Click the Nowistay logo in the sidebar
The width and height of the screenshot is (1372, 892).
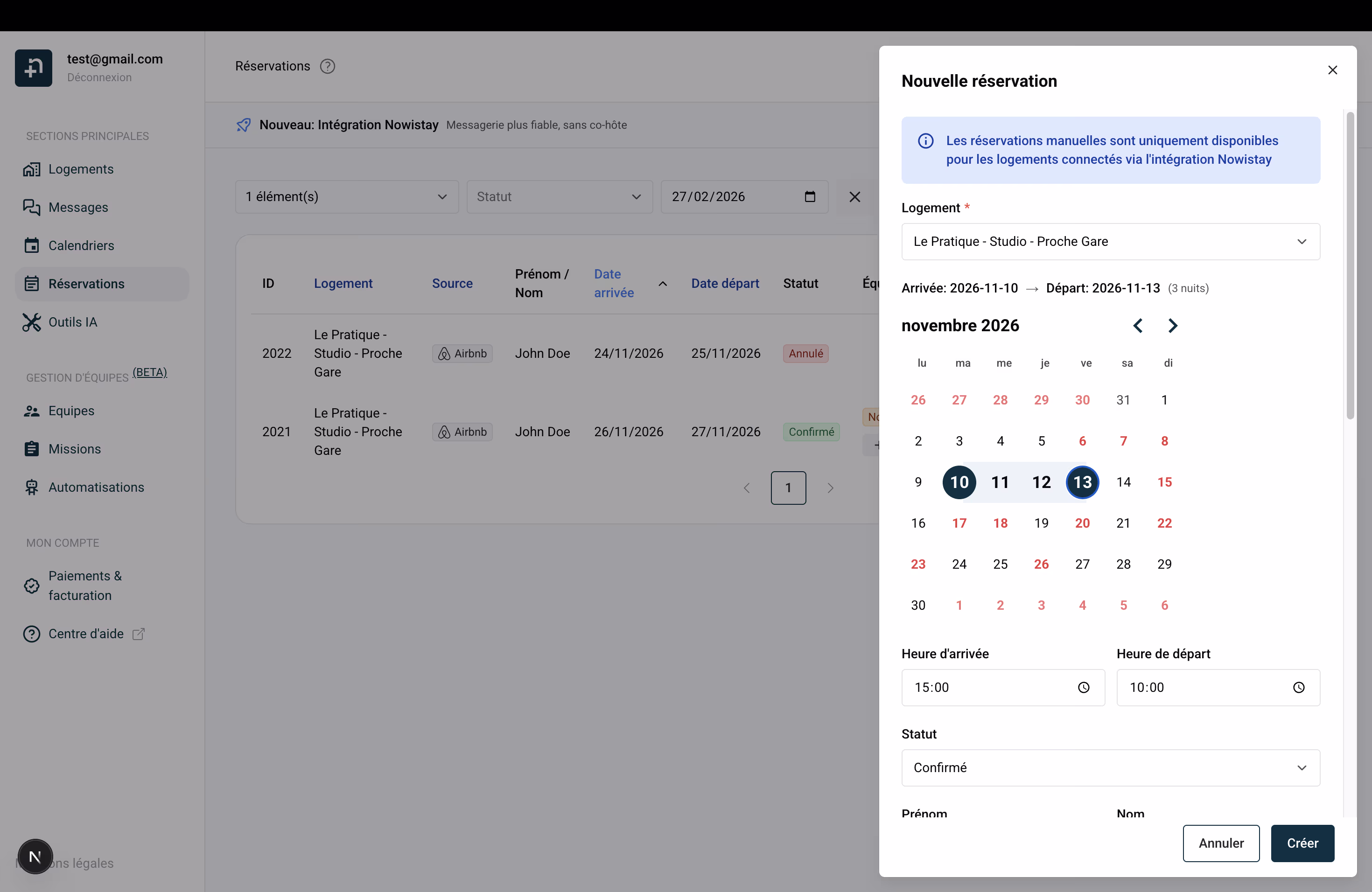[x=34, y=68]
